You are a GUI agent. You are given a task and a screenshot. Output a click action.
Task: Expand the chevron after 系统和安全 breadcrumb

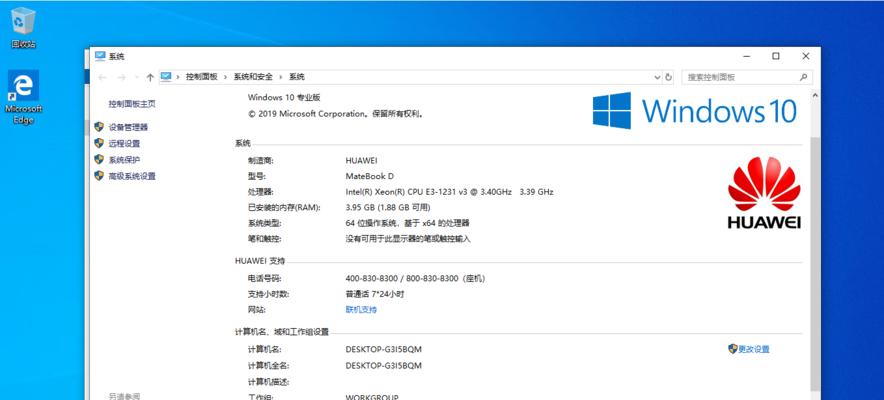click(x=281, y=77)
